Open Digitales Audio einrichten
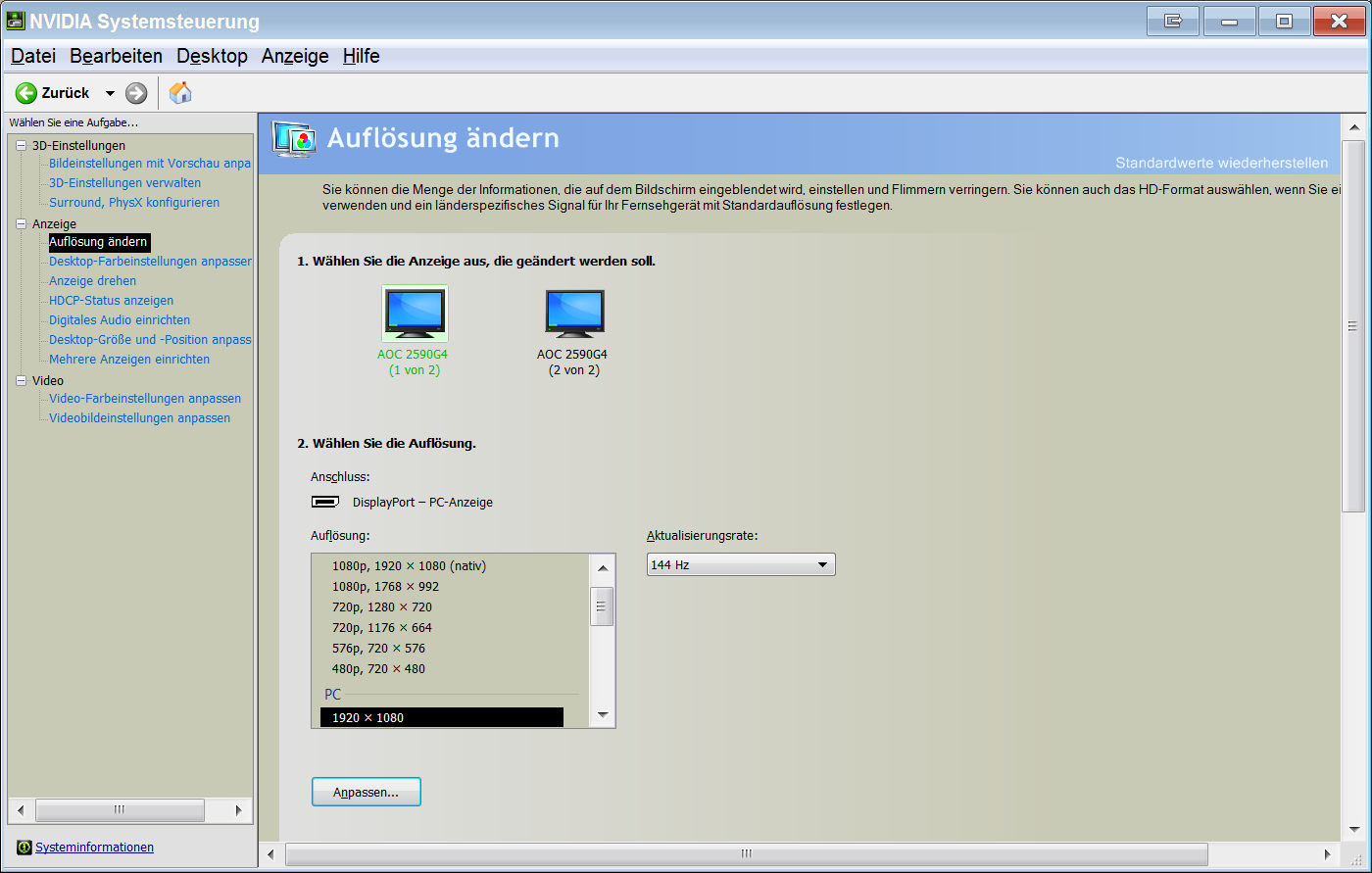This screenshot has height=873, width=1372. [x=120, y=320]
